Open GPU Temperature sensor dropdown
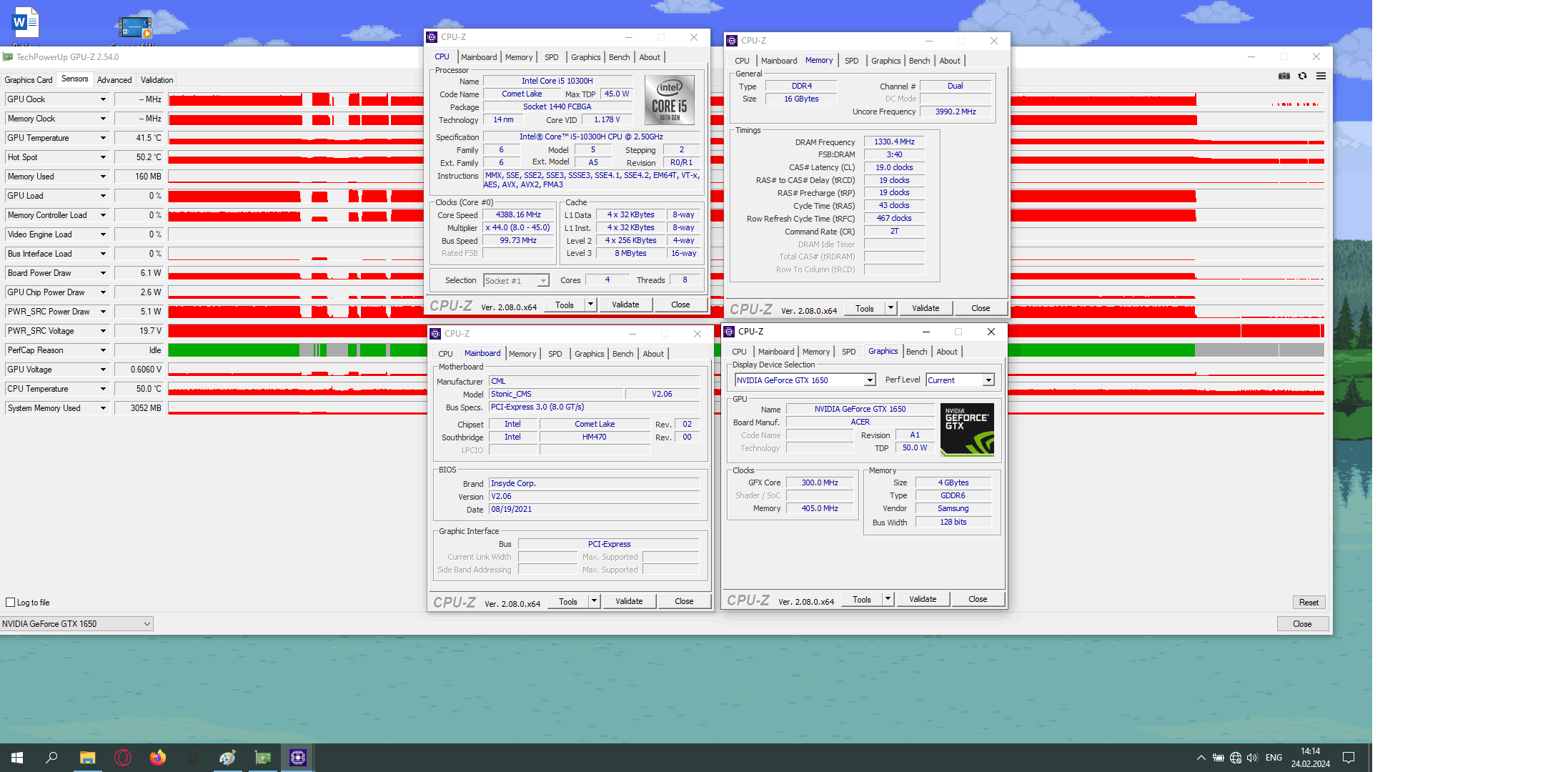Image resolution: width=1568 pixels, height=772 pixels. click(x=103, y=138)
